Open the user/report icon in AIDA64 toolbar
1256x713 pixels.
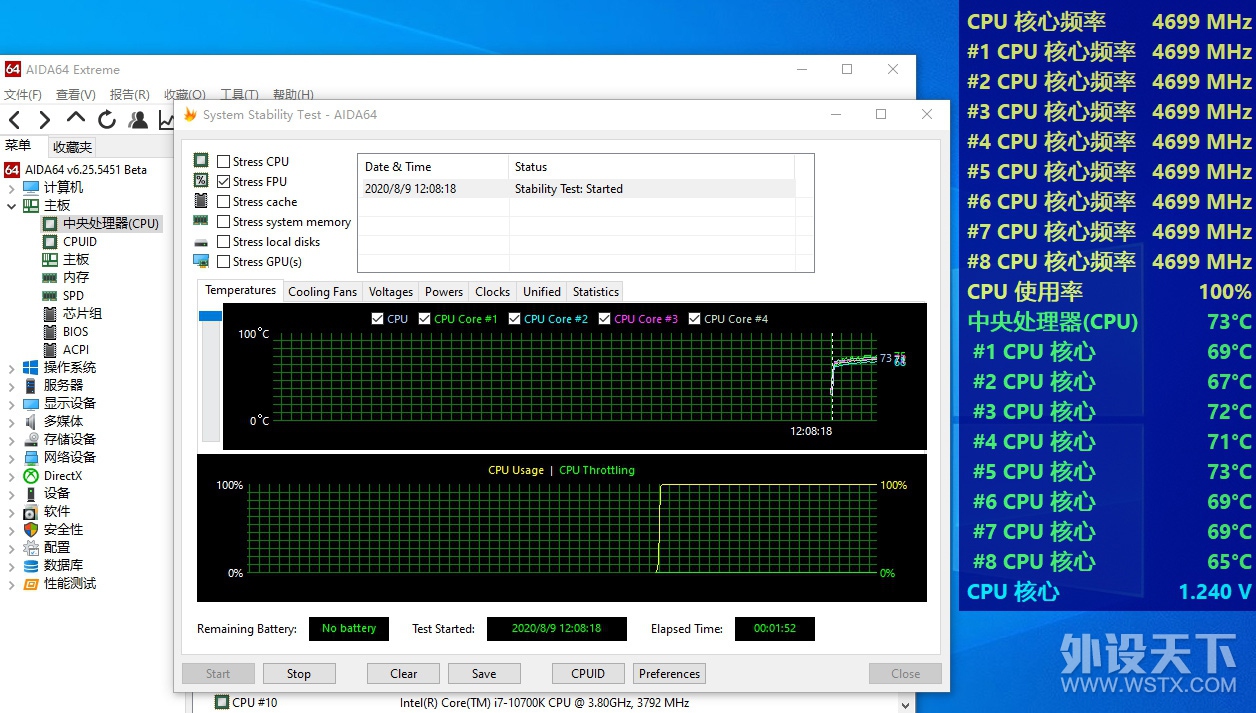point(138,120)
